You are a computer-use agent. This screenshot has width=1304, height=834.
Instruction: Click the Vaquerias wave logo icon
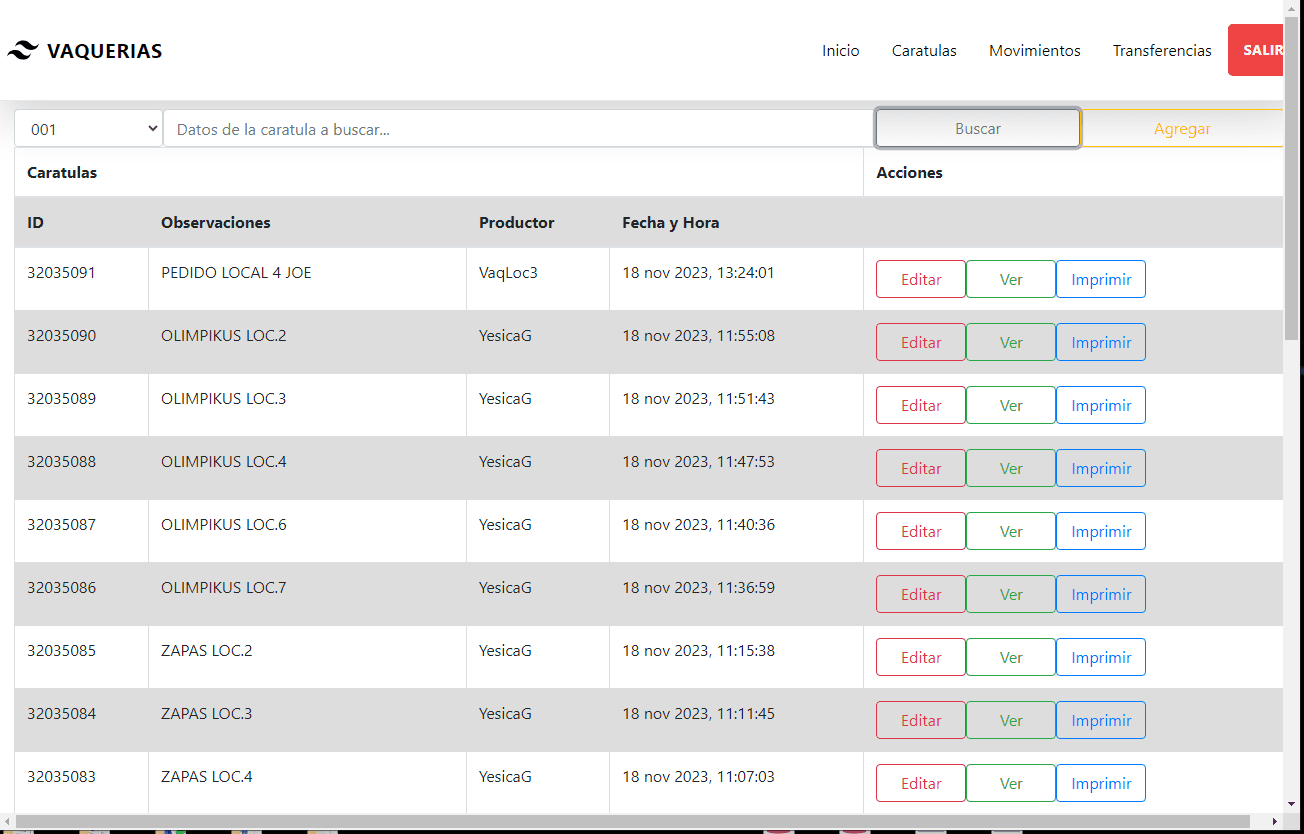23,51
